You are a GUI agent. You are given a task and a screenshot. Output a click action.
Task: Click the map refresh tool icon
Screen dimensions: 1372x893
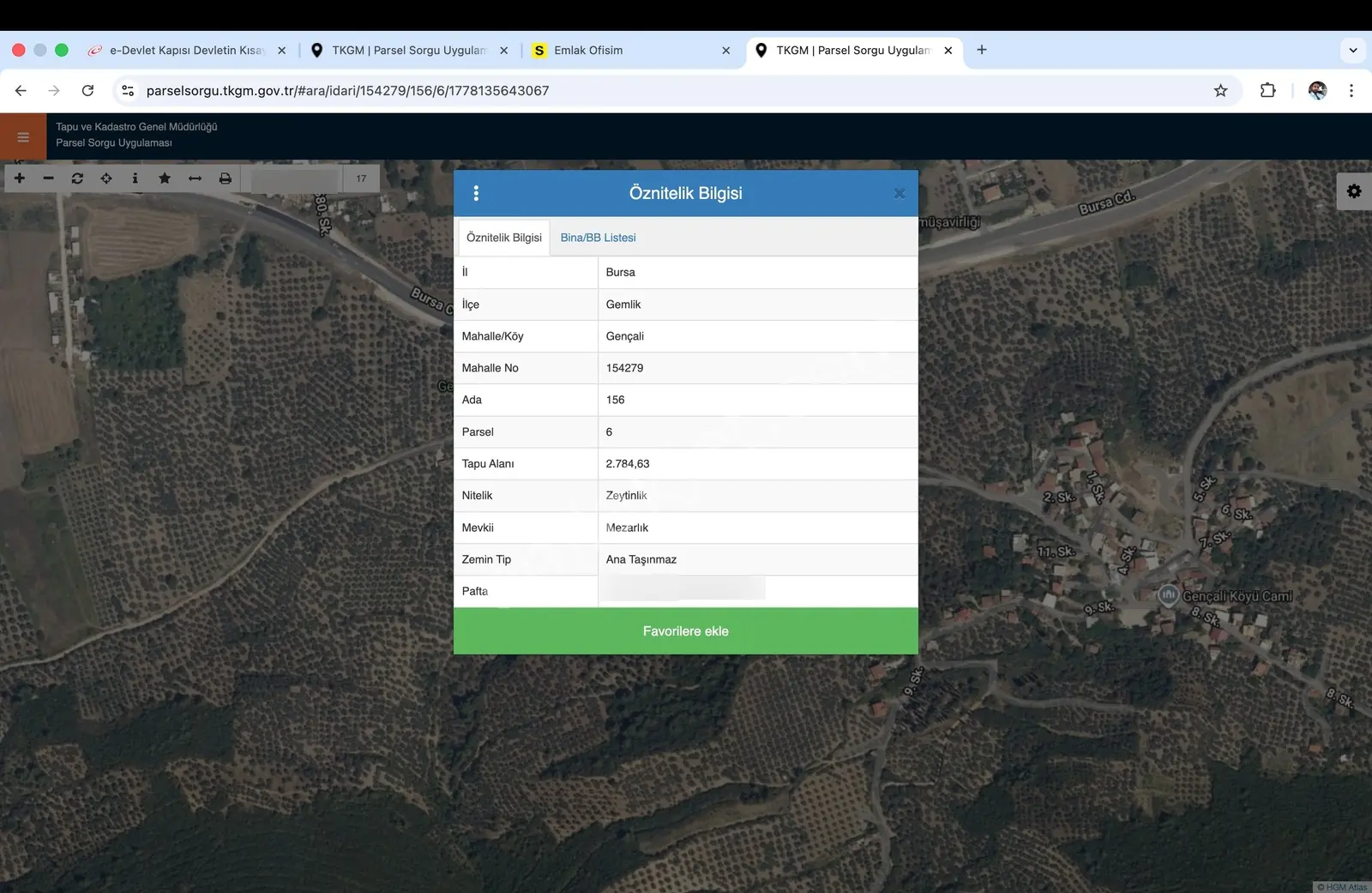point(77,178)
